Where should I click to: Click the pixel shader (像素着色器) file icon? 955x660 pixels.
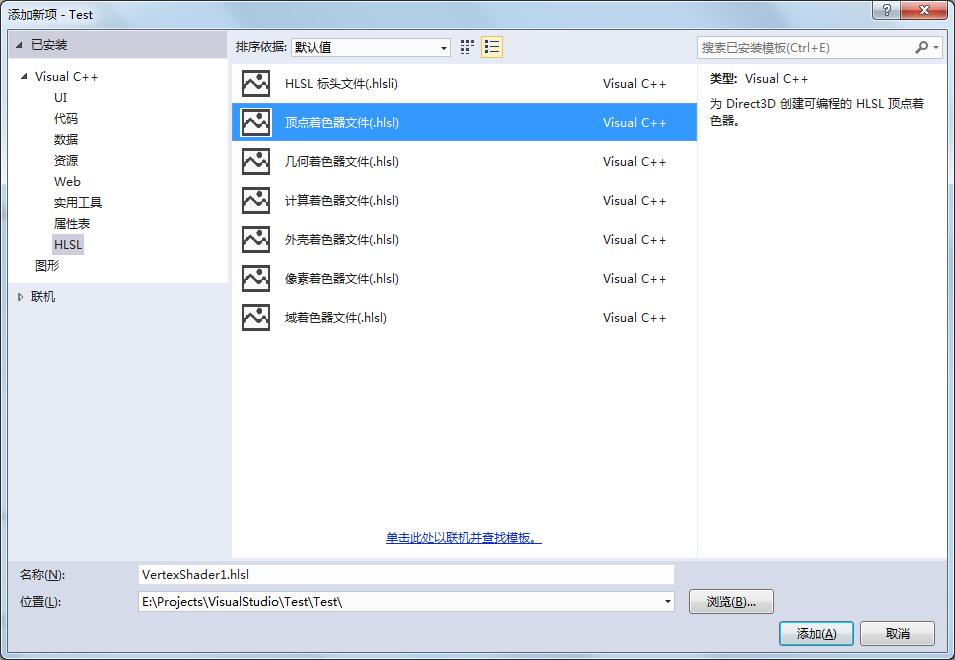click(x=256, y=278)
